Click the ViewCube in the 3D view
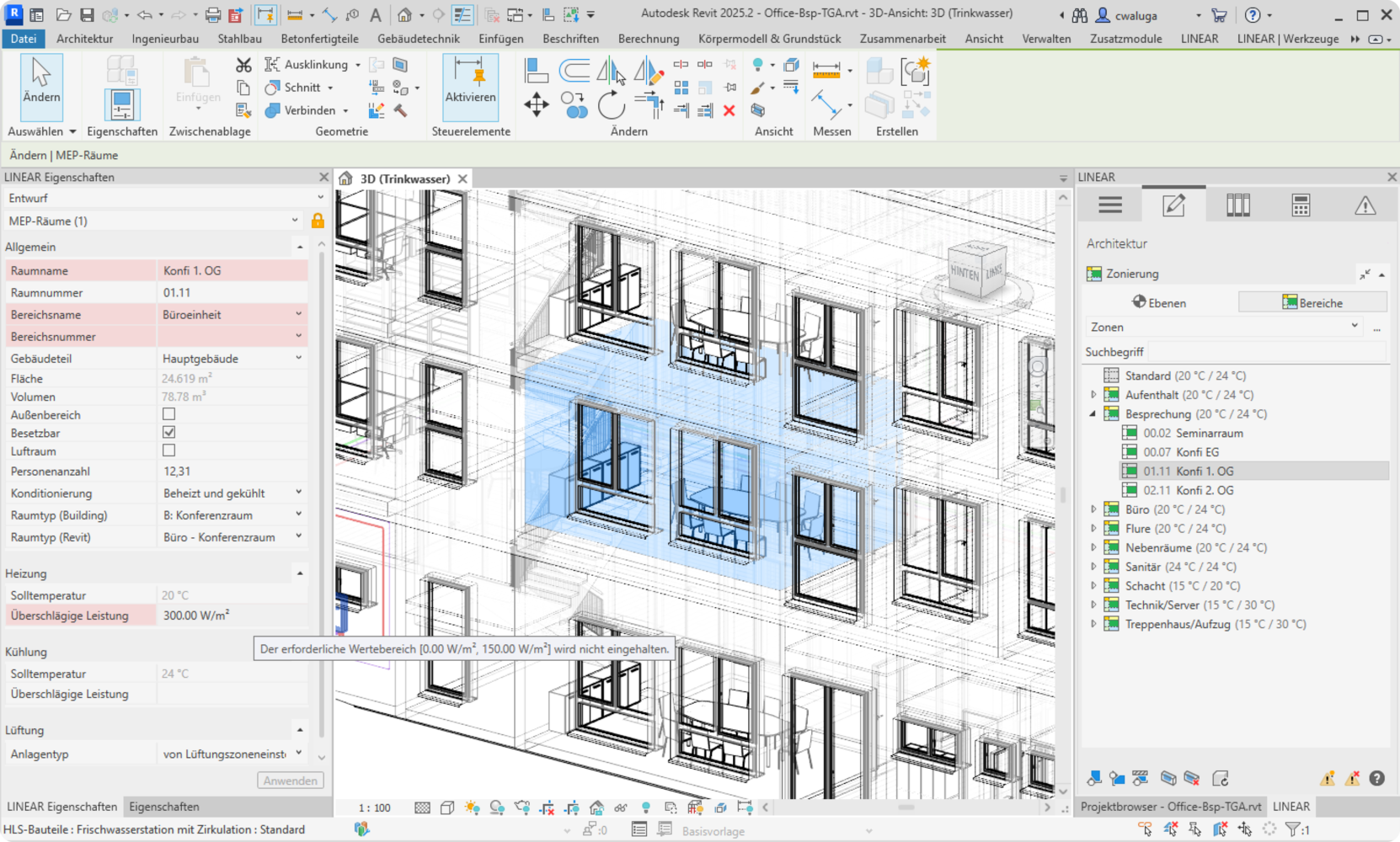This screenshot has height=842, width=1400. (976, 270)
